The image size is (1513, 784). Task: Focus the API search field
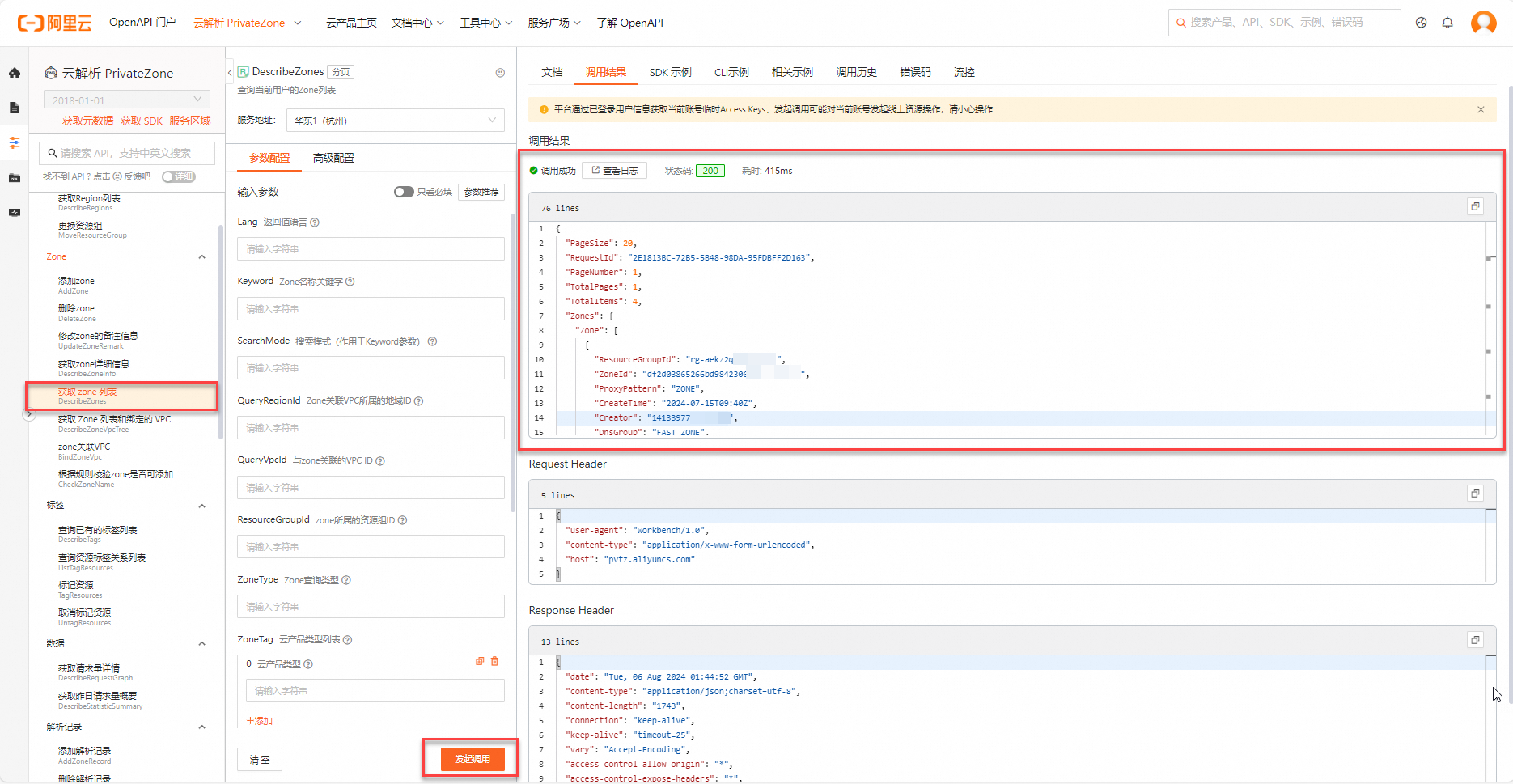tap(127, 153)
